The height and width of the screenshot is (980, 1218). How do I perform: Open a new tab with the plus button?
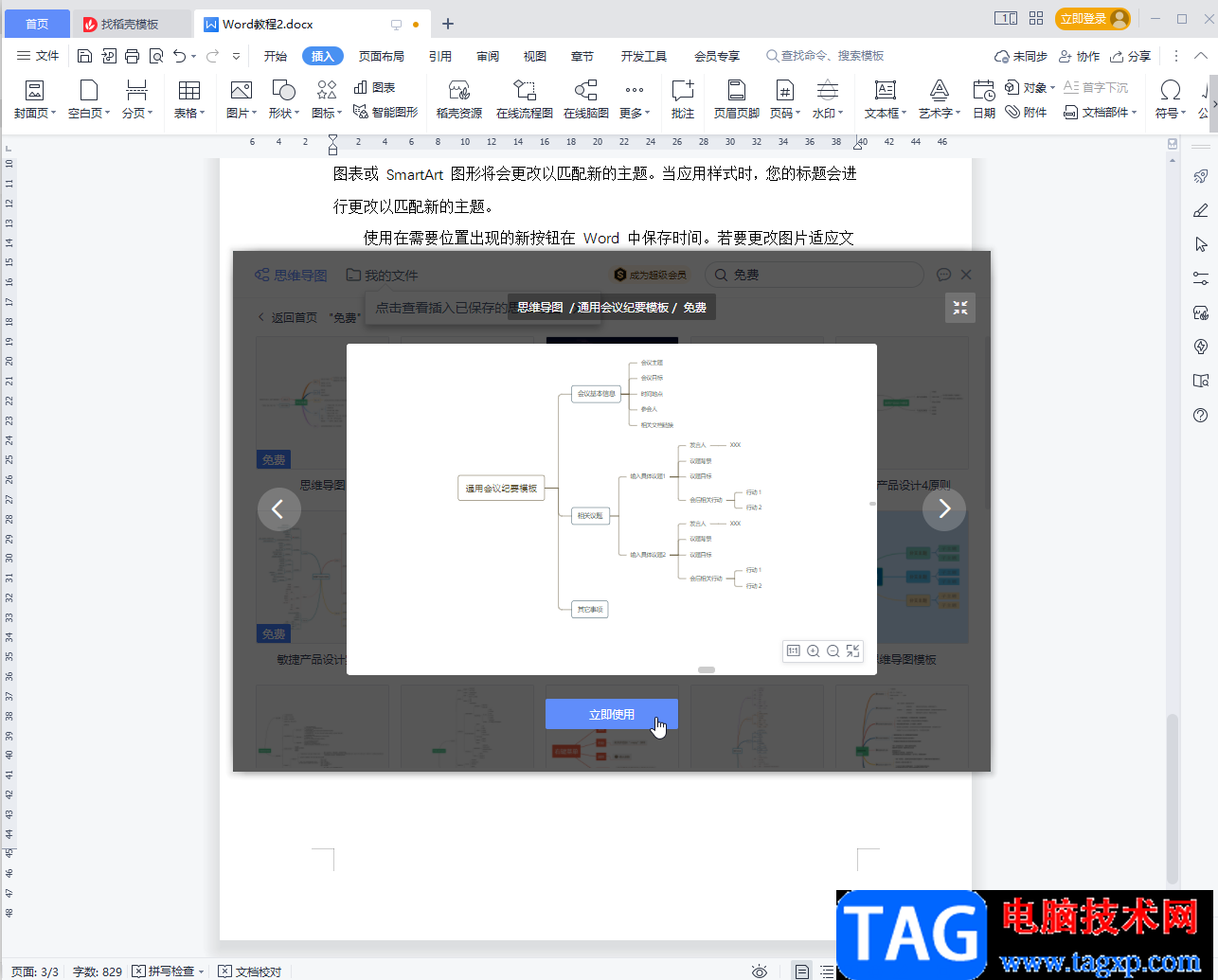(448, 24)
